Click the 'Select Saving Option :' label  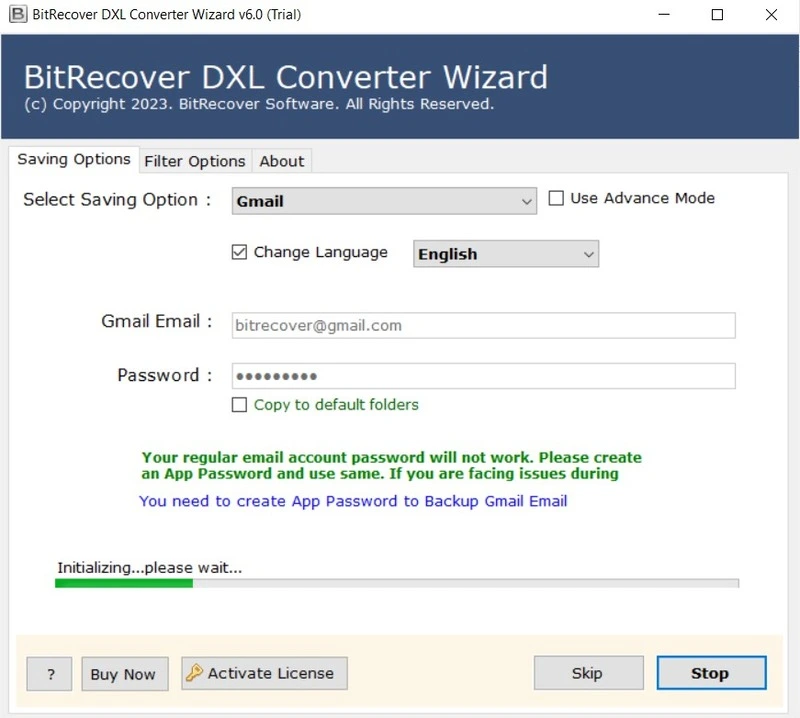(117, 200)
